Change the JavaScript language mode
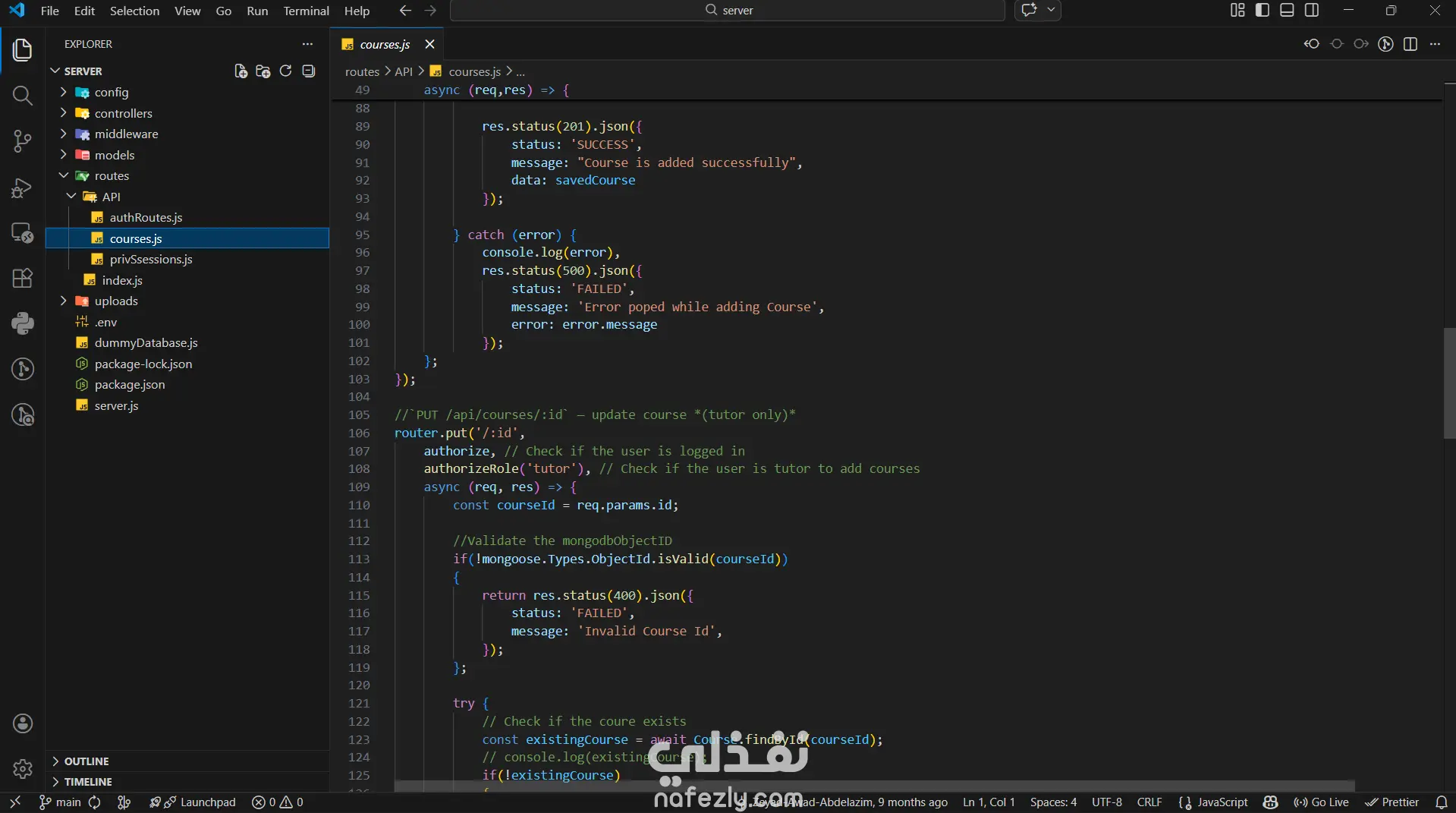Viewport: 1456px width, 813px height. point(1222,802)
